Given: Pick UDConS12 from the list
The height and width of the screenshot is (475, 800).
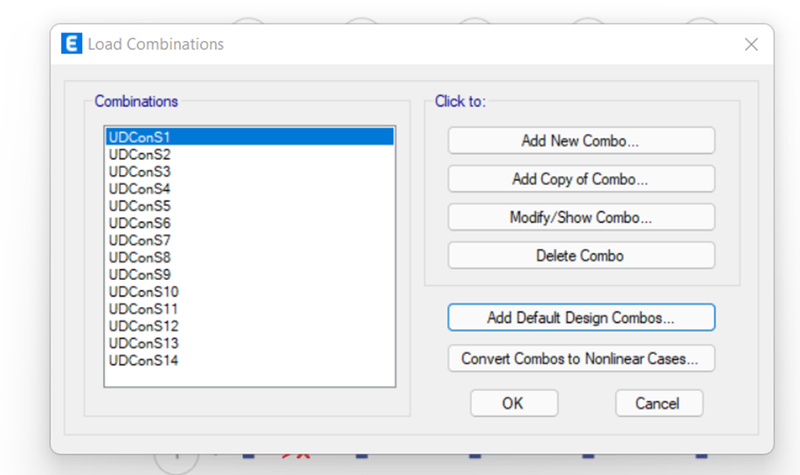Looking at the screenshot, I should coord(249,326).
